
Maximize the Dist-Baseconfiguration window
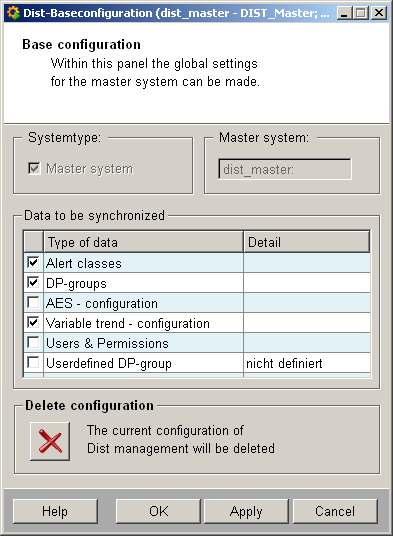(361, 13)
